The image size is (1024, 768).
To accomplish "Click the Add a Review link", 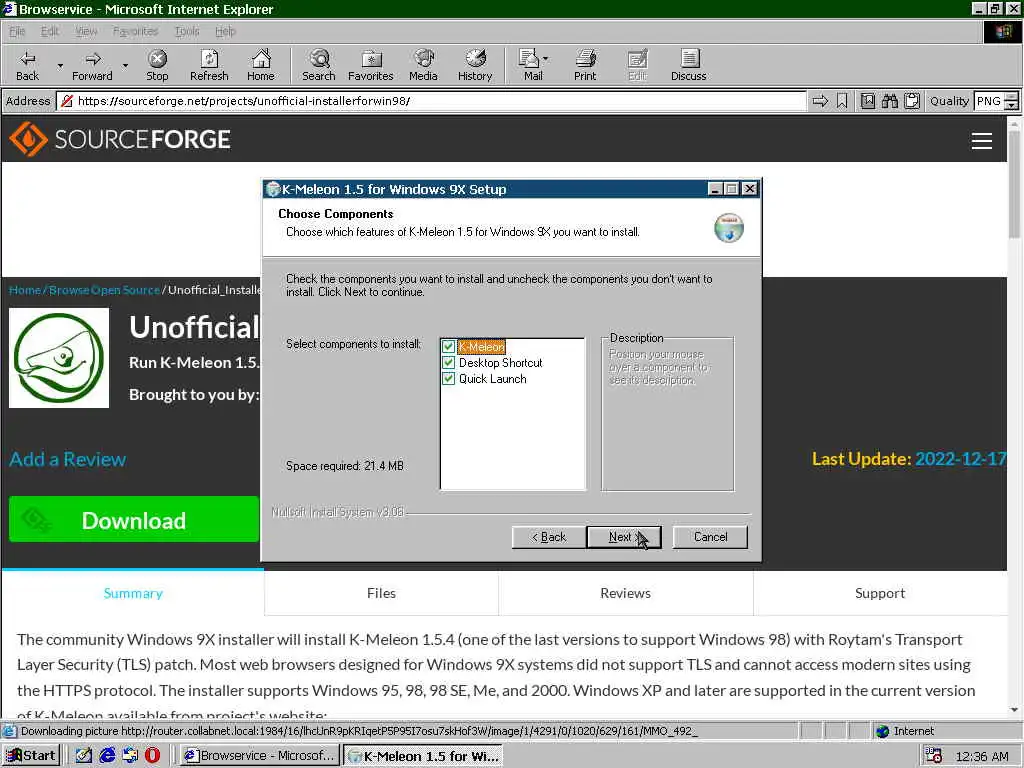I will point(67,459).
